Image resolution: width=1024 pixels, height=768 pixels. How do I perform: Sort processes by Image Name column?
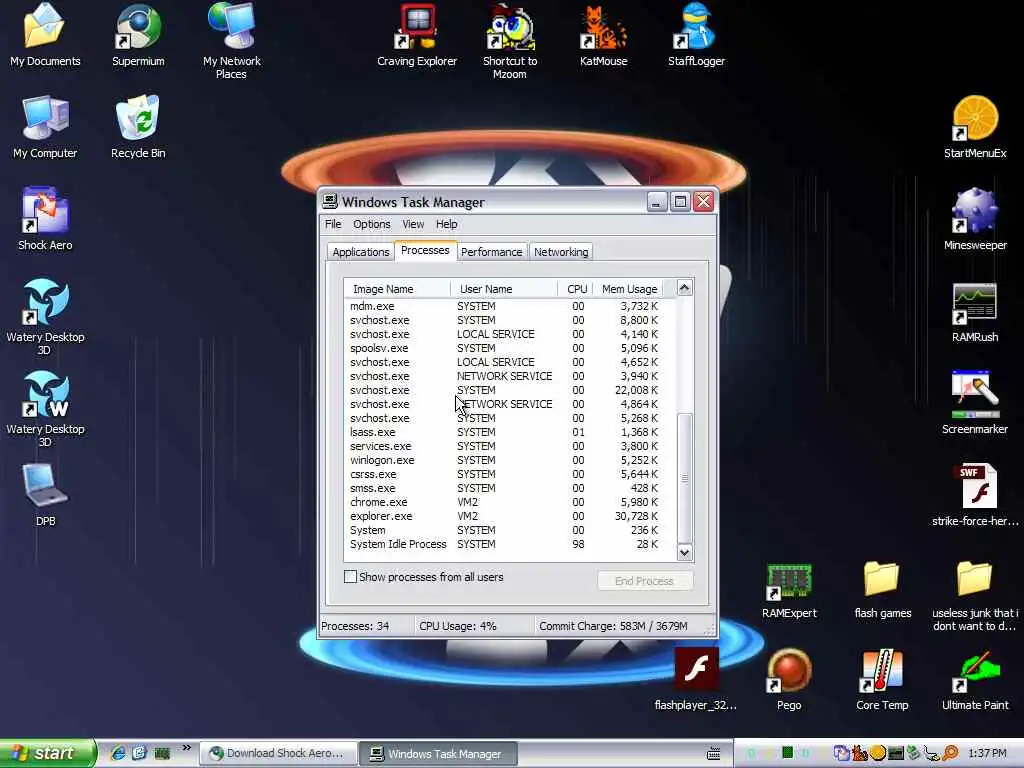[x=397, y=289]
